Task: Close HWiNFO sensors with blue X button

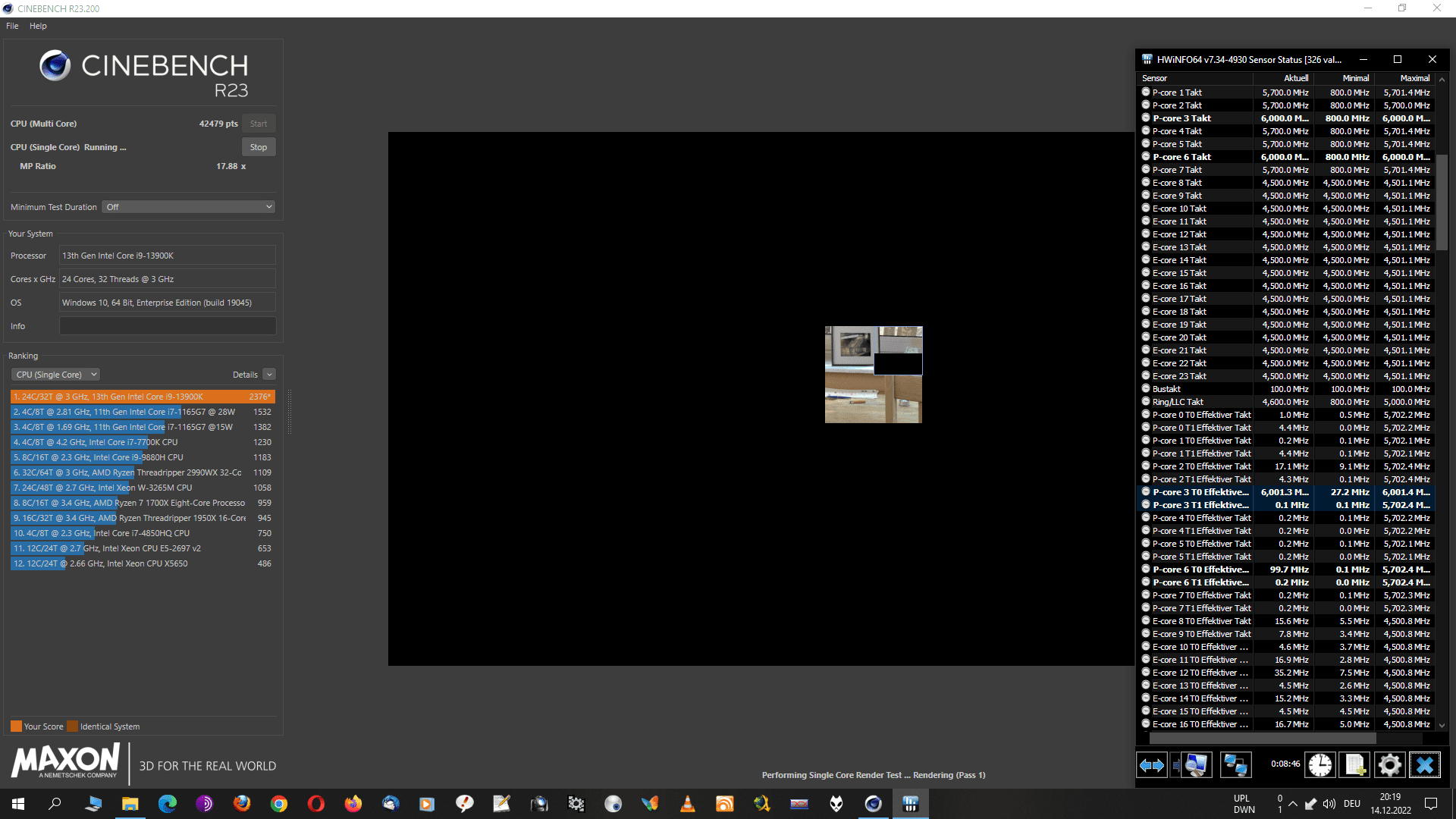Action: point(1424,765)
